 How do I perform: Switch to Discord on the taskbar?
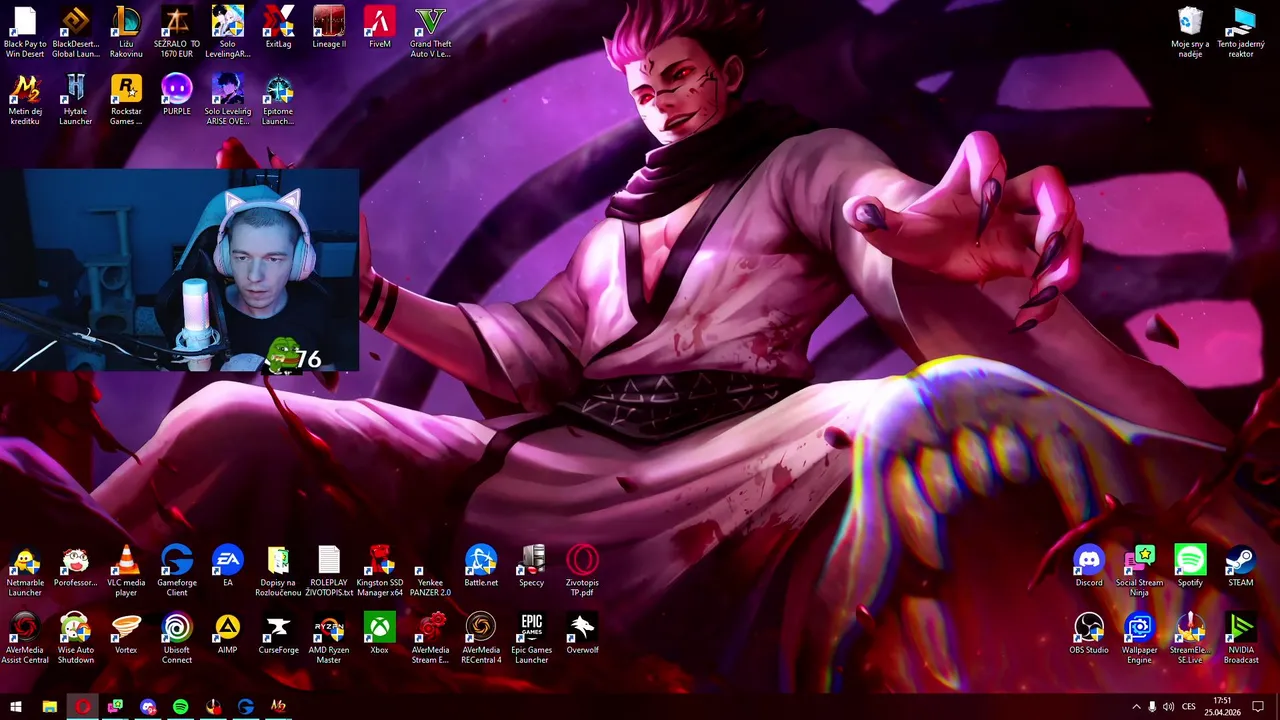[x=148, y=707]
